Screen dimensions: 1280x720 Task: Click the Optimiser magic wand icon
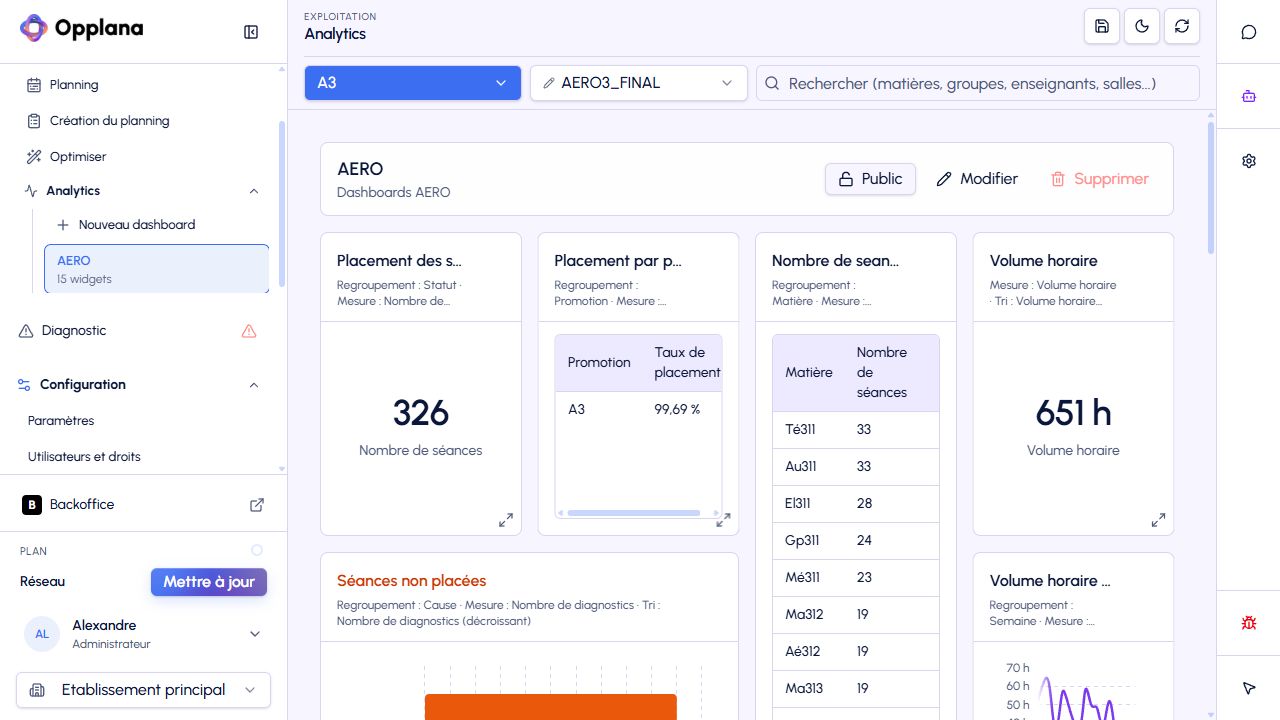click(34, 157)
